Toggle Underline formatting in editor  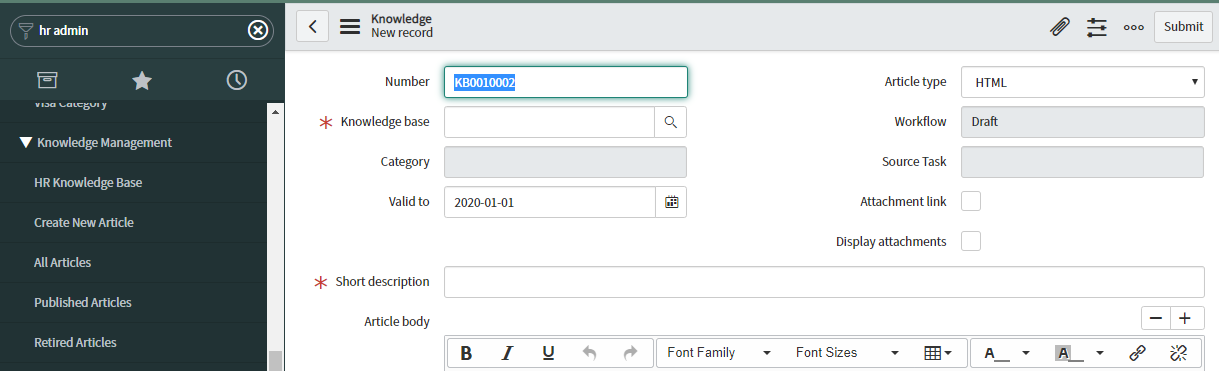click(548, 353)
